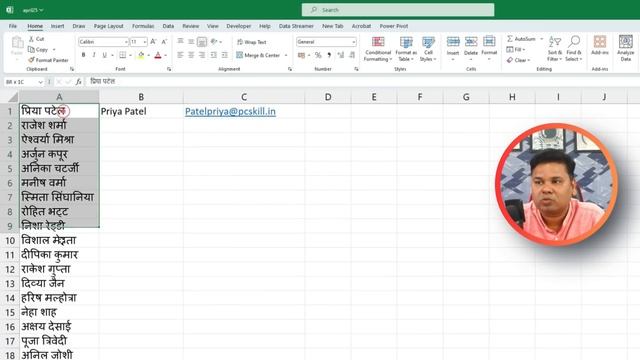Select column C header
Image resolution: width=640 pixels, height=360 pixels.
(244, 97)
